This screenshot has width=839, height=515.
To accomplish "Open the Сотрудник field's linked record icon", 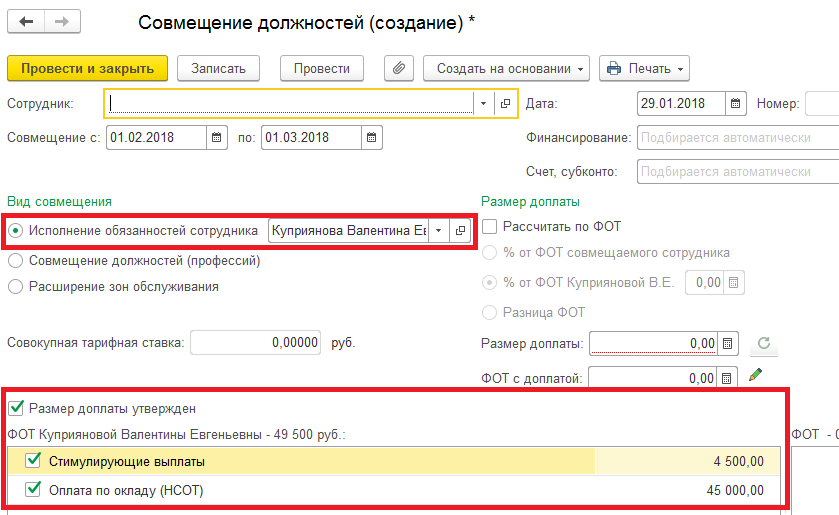I will pos(505,103).
